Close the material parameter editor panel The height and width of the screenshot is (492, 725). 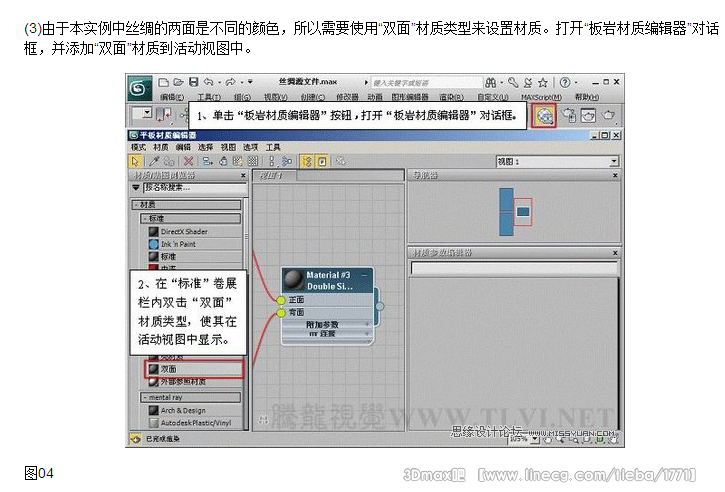pyautogui.click(x=615, y=253)
